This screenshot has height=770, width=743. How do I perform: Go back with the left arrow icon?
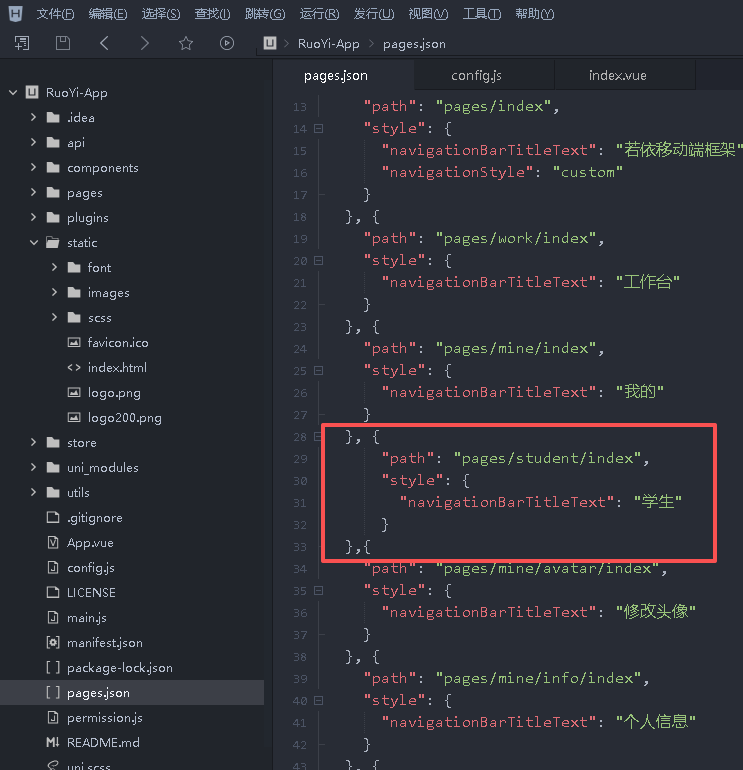104,43
